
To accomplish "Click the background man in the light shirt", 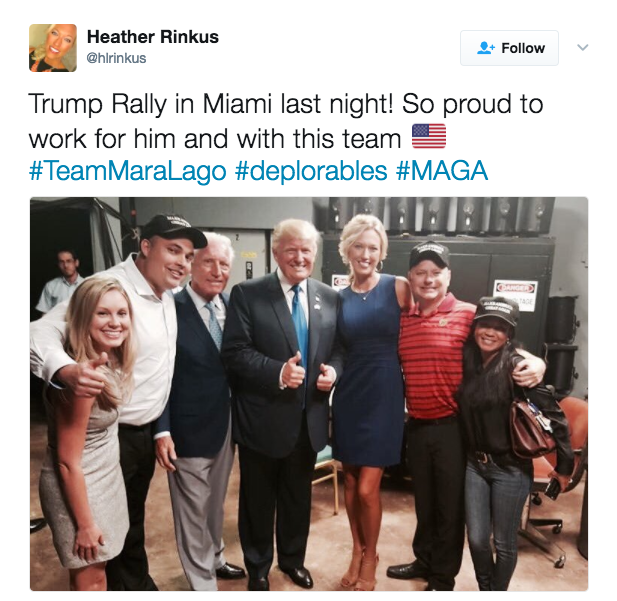I will coord(62,283).
